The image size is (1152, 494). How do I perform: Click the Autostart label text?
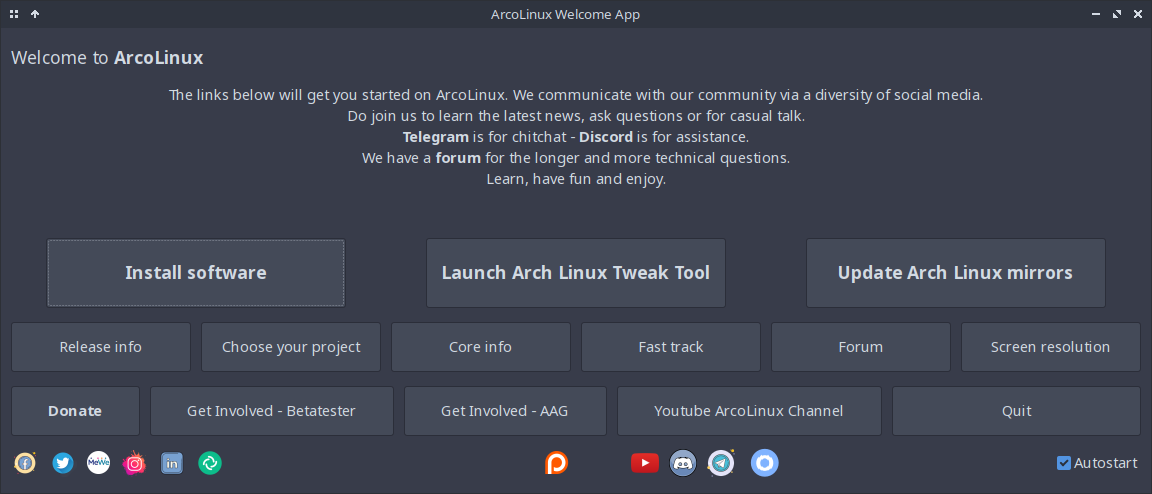click(x=1106, y=463)
